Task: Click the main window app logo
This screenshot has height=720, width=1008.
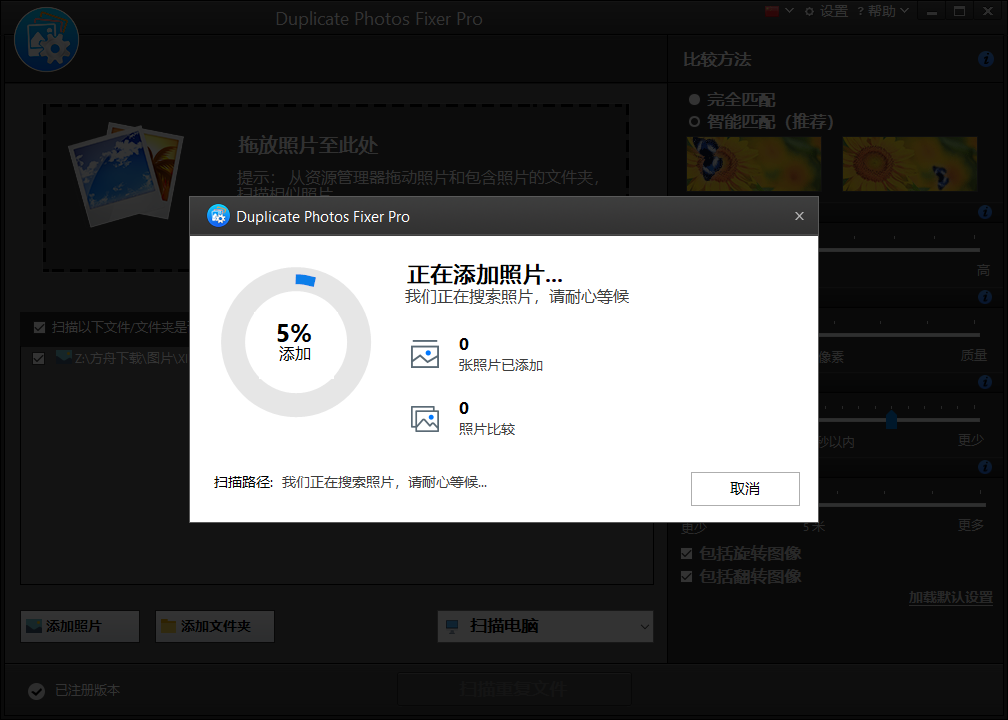Action: [x=46, y=40]
